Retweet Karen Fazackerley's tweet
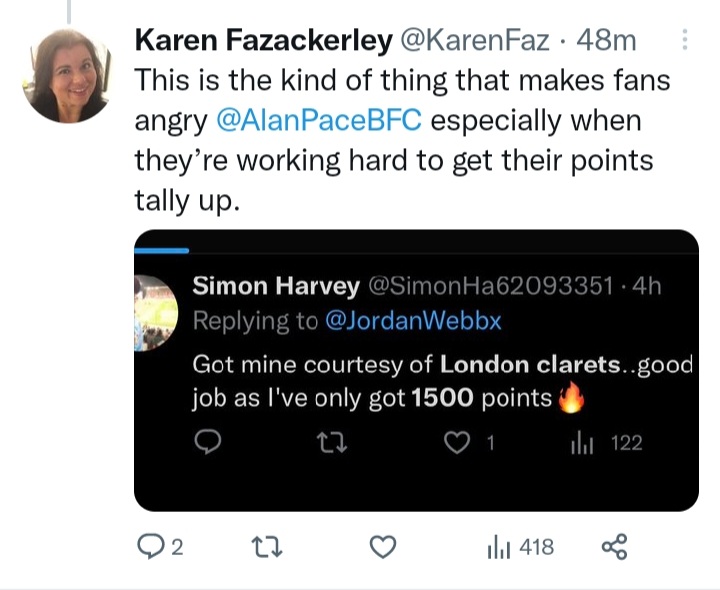 (x=265, y=547)
